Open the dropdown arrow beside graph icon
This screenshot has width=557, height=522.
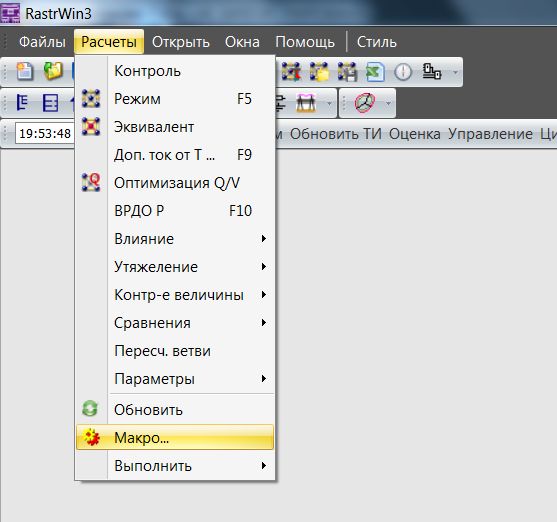point(388,103)
